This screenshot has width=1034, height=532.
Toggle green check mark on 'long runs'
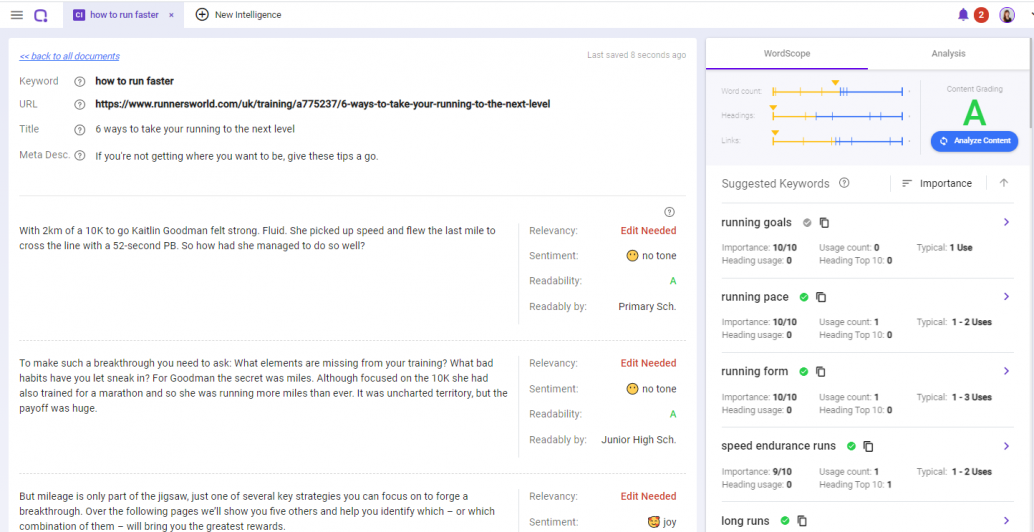click(784, 521)
